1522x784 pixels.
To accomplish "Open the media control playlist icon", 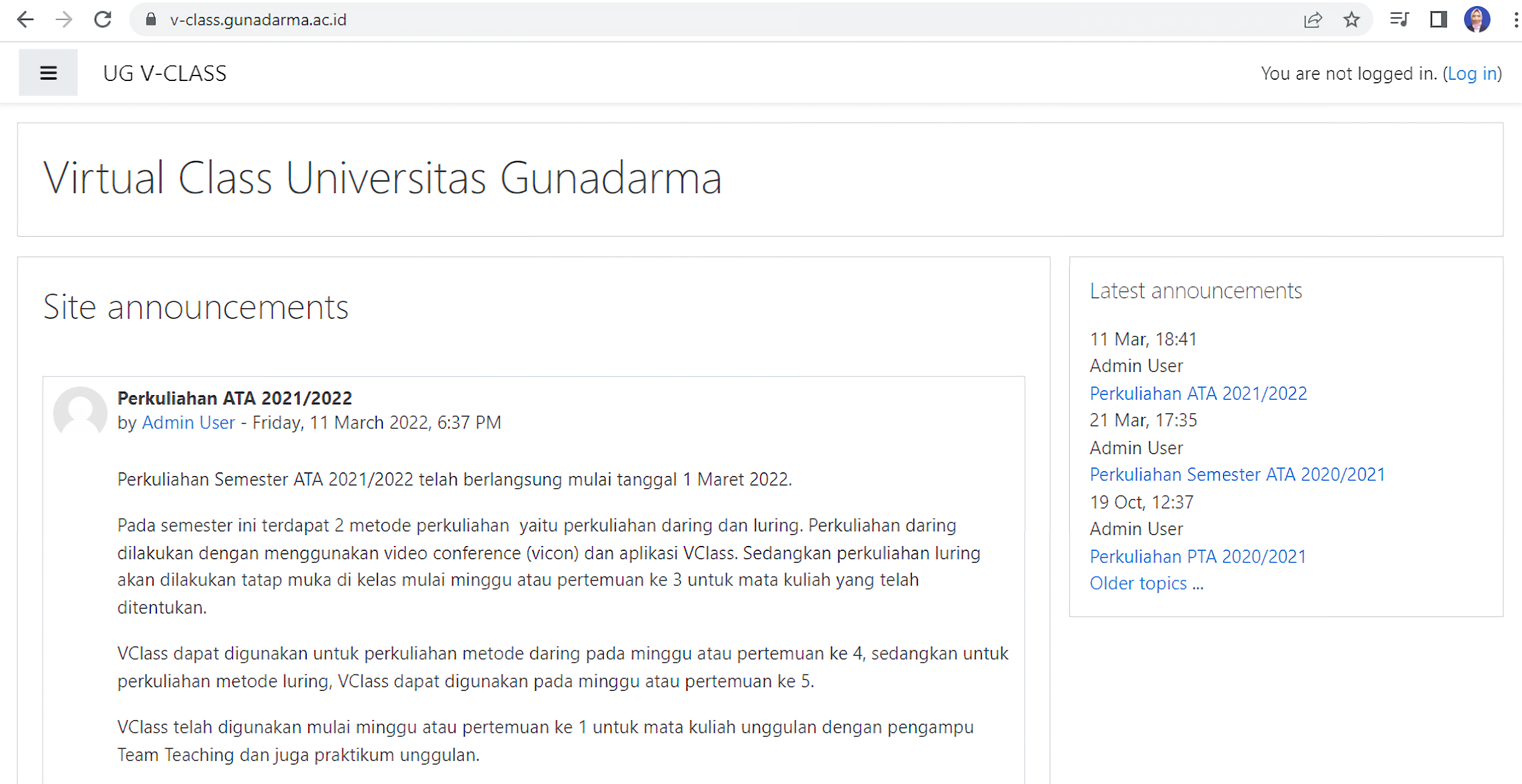I will point(1399,19).
